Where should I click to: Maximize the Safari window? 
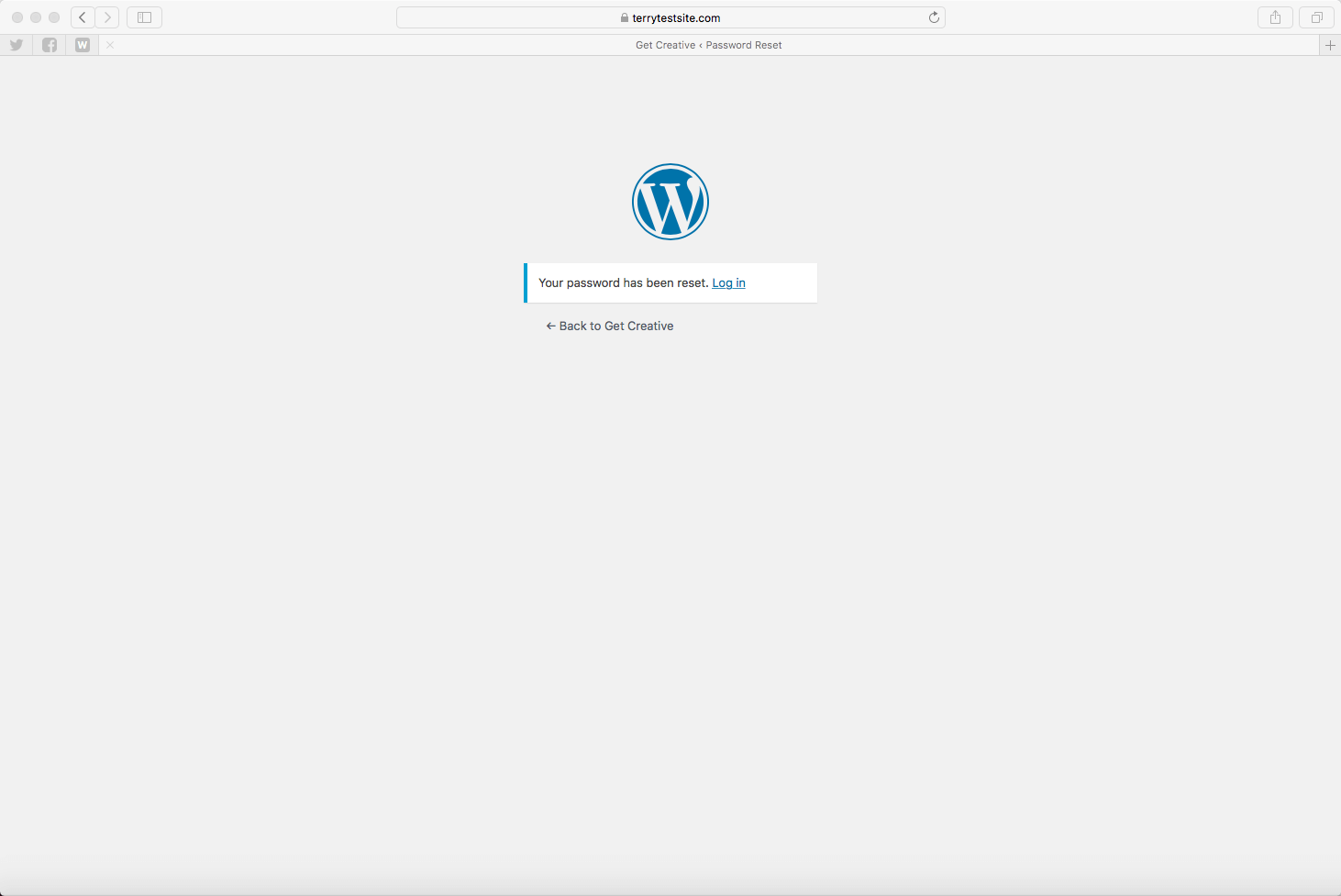click(x=54, y=17)
